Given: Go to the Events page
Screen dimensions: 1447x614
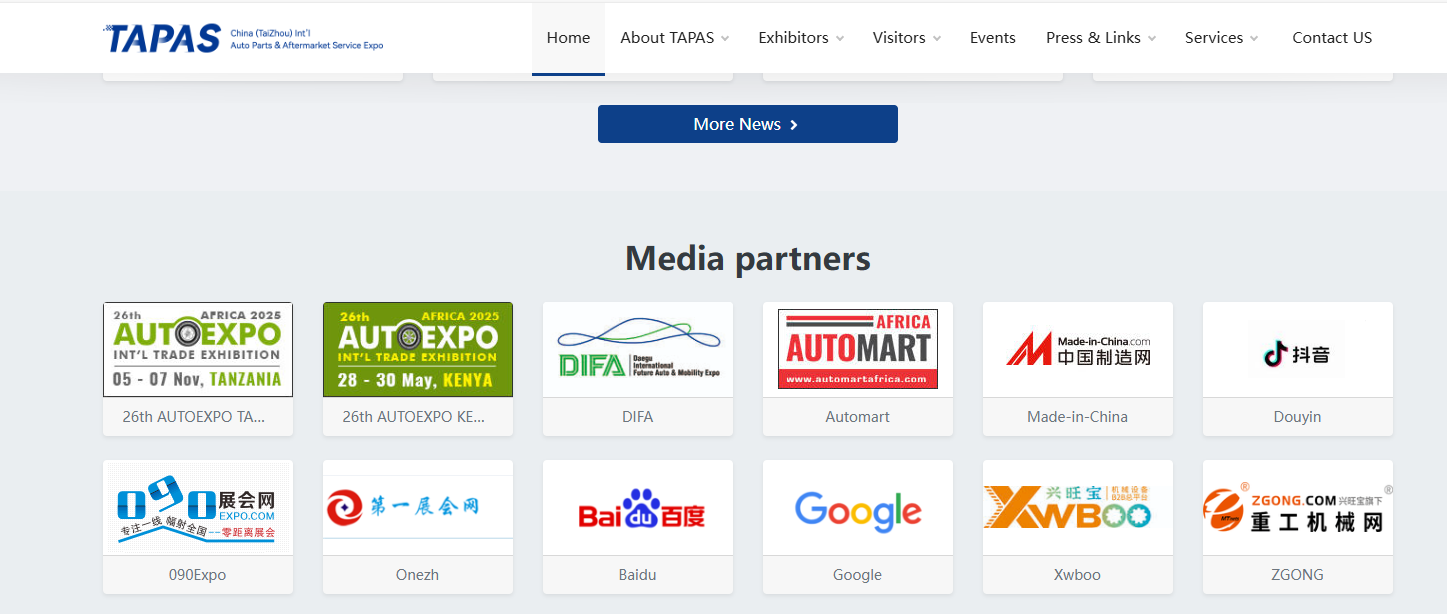Looking at the screenshot, I should pyautogui.click(x=993, y=38).
